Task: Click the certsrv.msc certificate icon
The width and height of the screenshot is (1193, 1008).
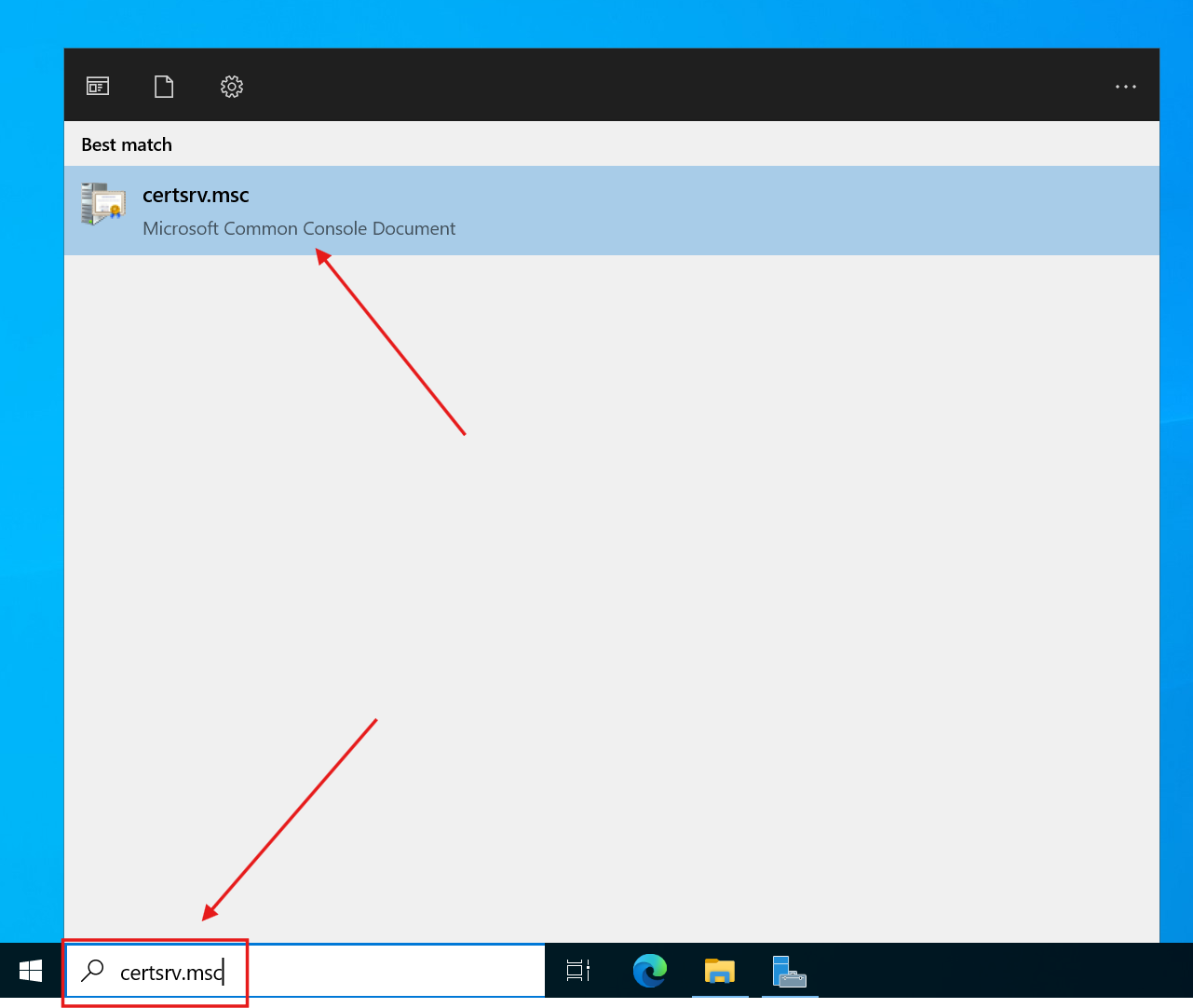Action: [x=103, y=204]
